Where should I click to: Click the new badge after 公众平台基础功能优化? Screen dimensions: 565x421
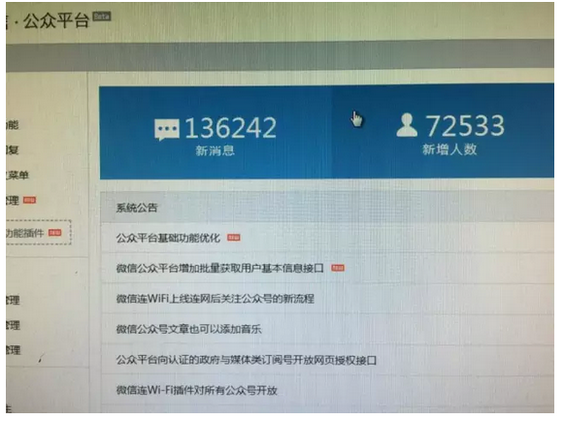(x=233, y=238)
